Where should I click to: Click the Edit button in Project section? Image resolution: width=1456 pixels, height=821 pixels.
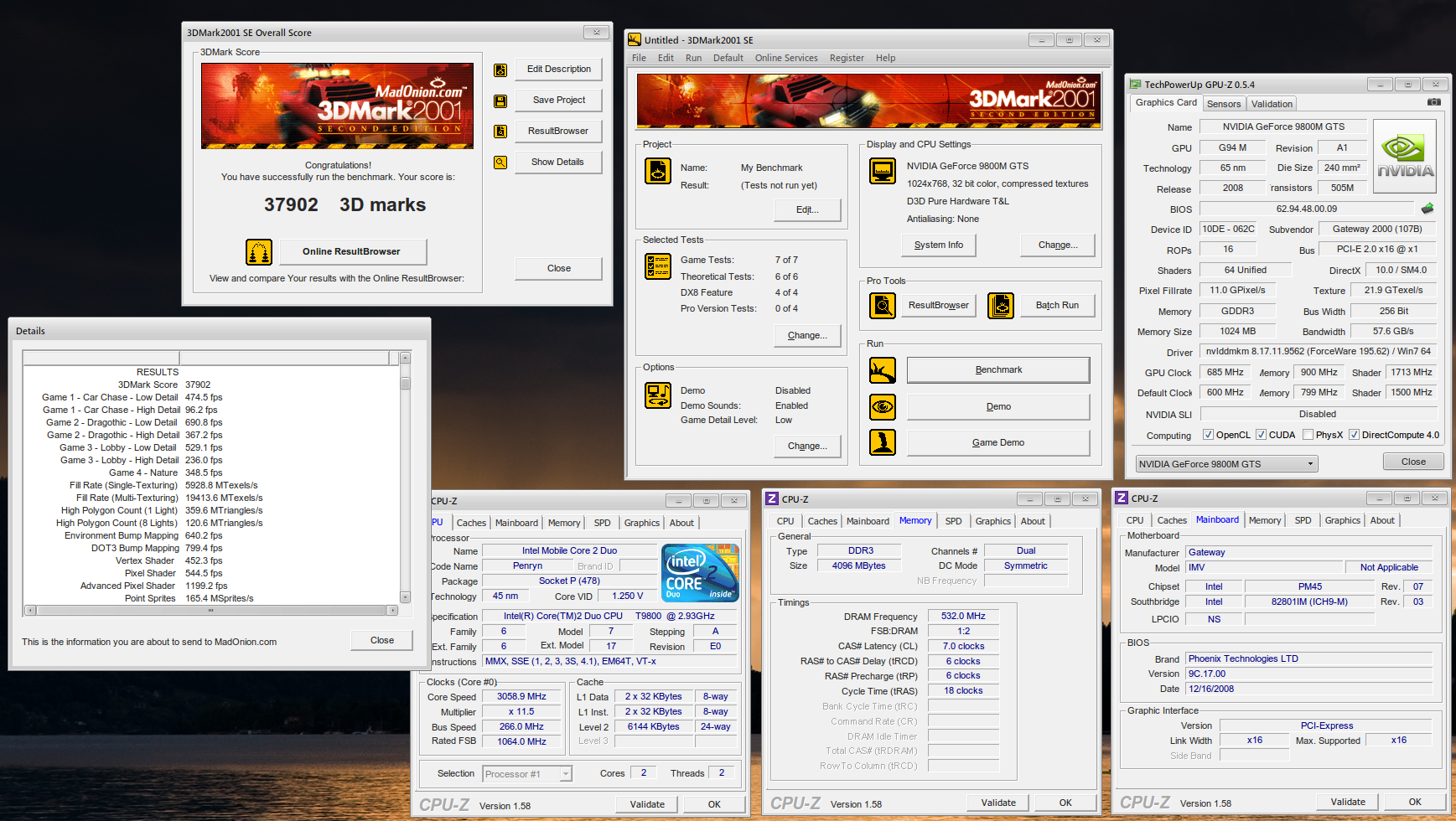pyautogui.click(x=807, y=209)
